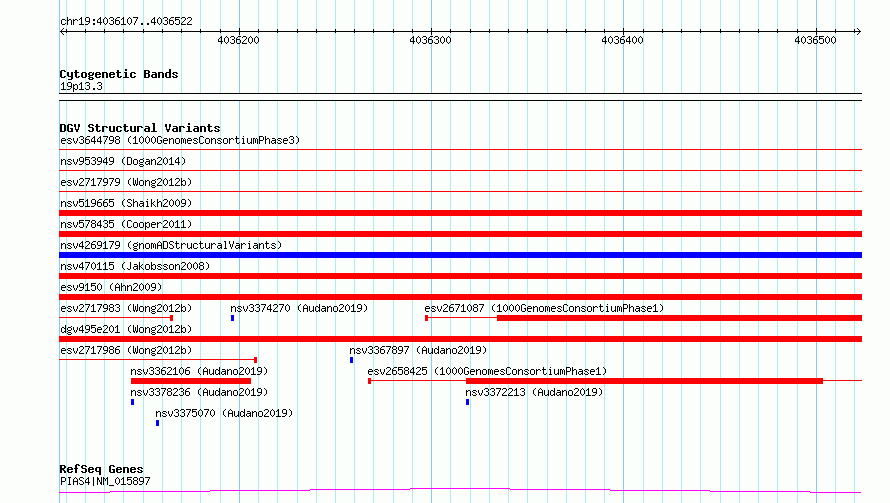Open the nsv519665 (Shaikh2009) variant label

(126, 203)
